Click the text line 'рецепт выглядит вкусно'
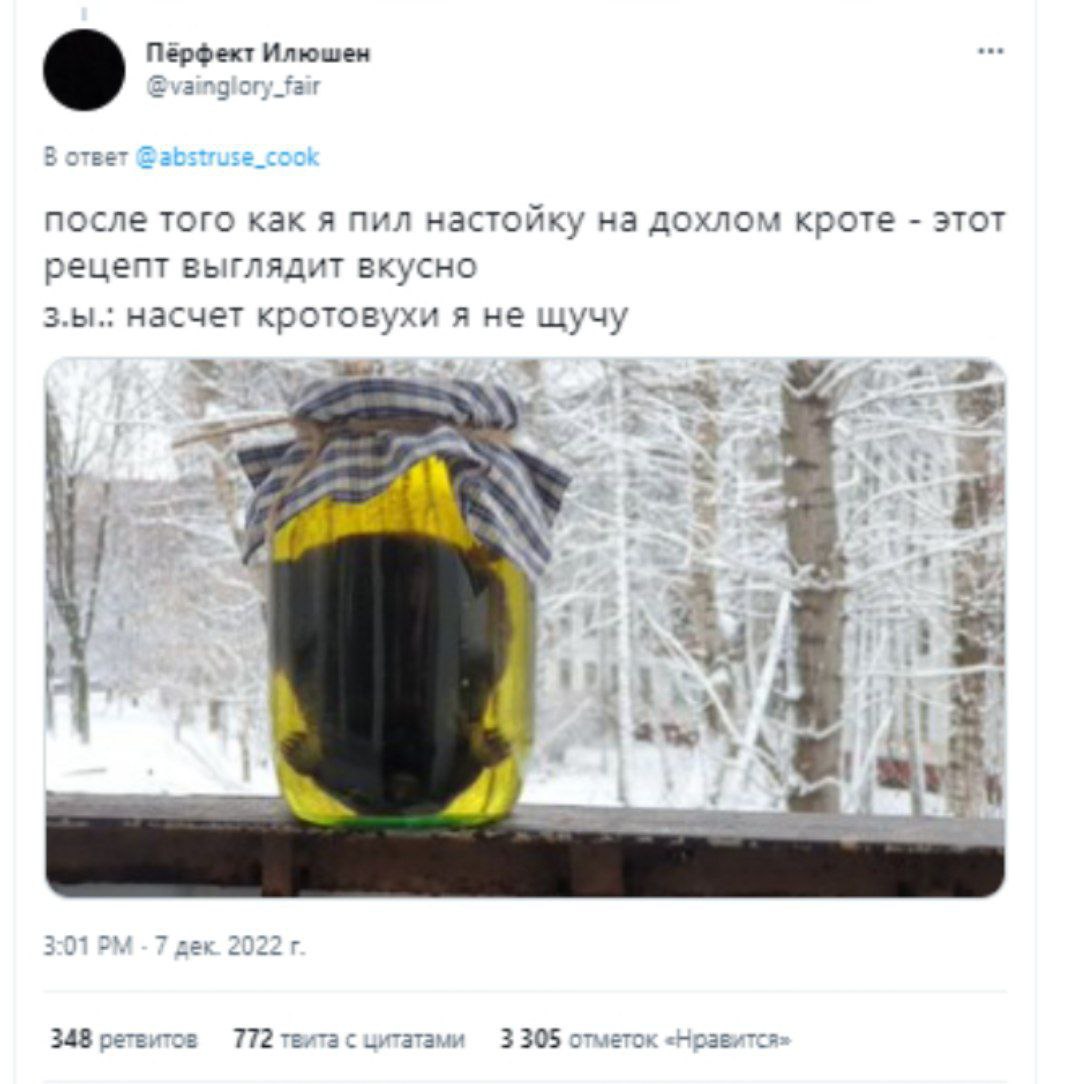The width and height of the screenshot is (1080, 1084). tap(260, 268)
